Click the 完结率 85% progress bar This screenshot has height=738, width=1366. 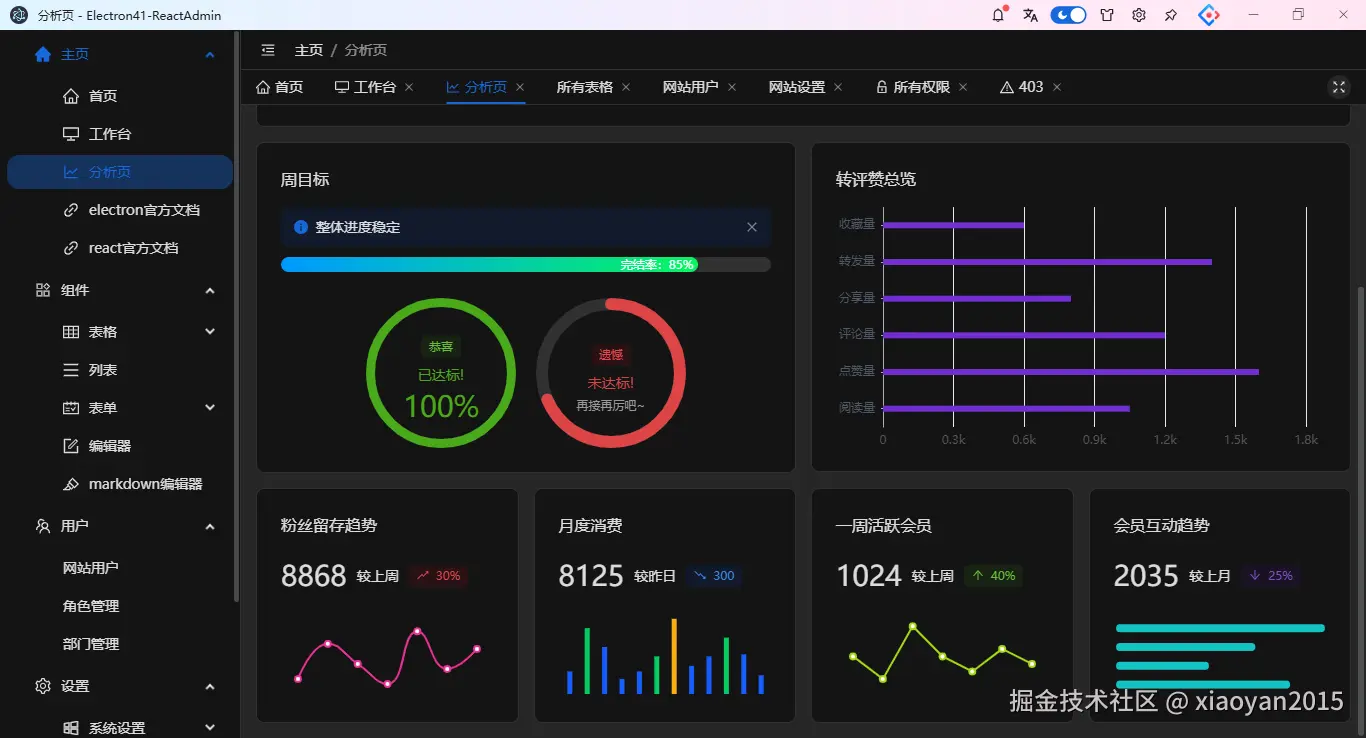pyautogui.click(x=526, y=265)
